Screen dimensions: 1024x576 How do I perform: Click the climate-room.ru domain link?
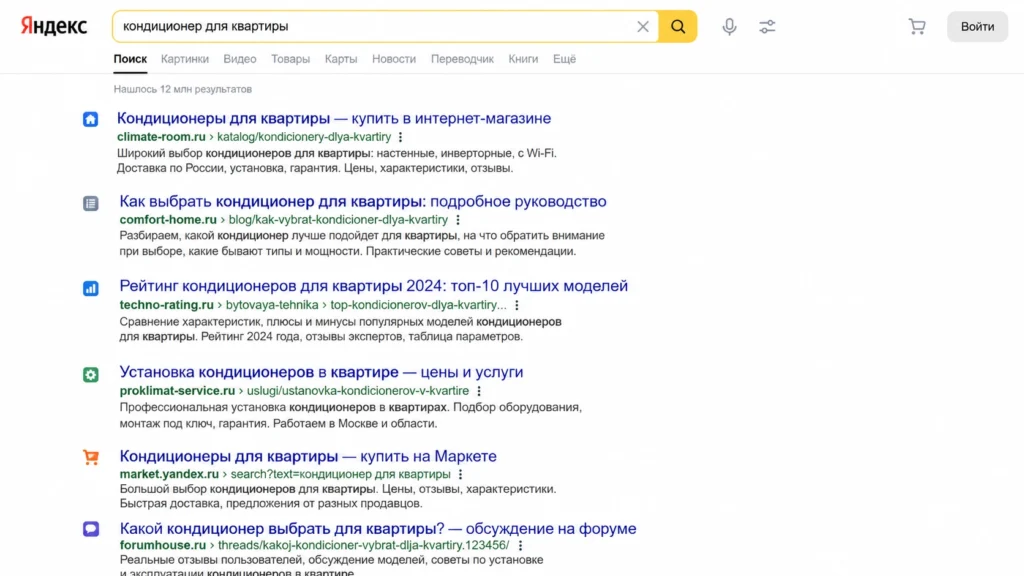pos(161,136)
